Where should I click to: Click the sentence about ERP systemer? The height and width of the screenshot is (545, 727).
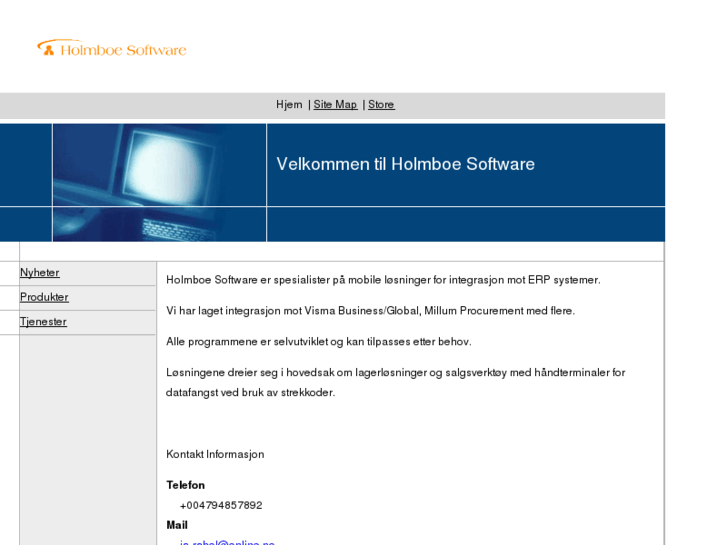click(x=383, y=280)
